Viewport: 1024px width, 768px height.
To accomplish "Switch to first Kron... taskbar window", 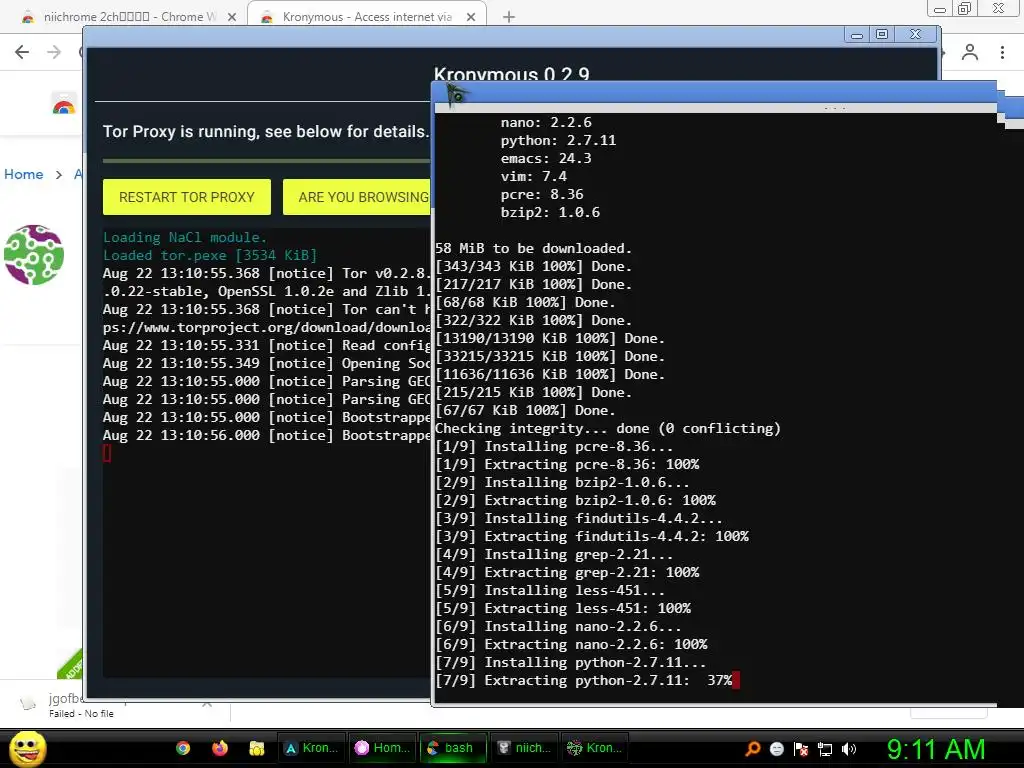I will (312, 748).
